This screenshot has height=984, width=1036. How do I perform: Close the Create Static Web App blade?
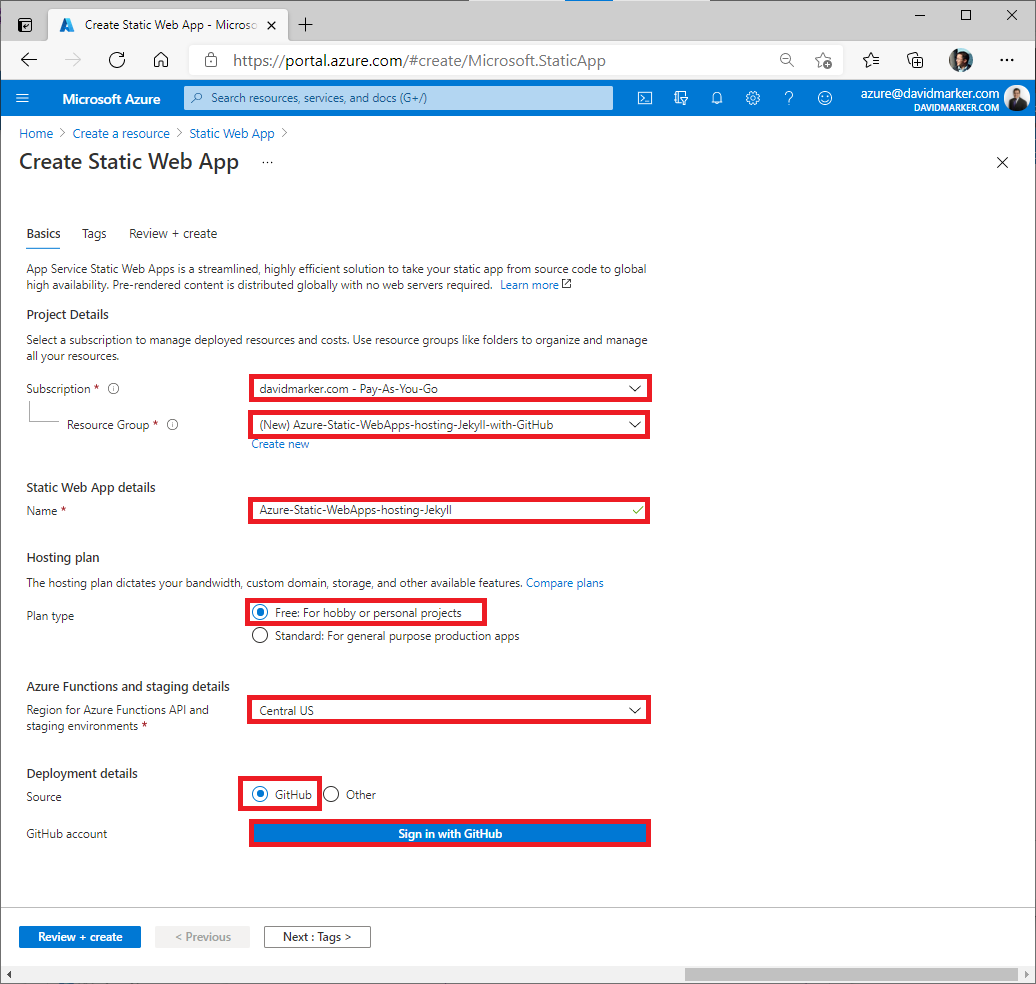1002,163
